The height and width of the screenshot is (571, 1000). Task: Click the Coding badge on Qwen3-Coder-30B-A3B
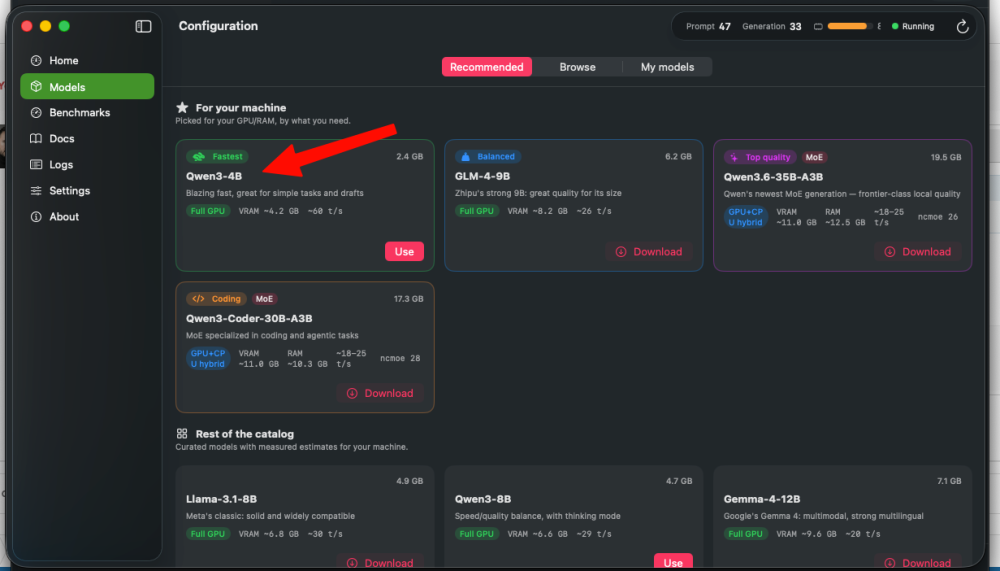coord(217,299)
